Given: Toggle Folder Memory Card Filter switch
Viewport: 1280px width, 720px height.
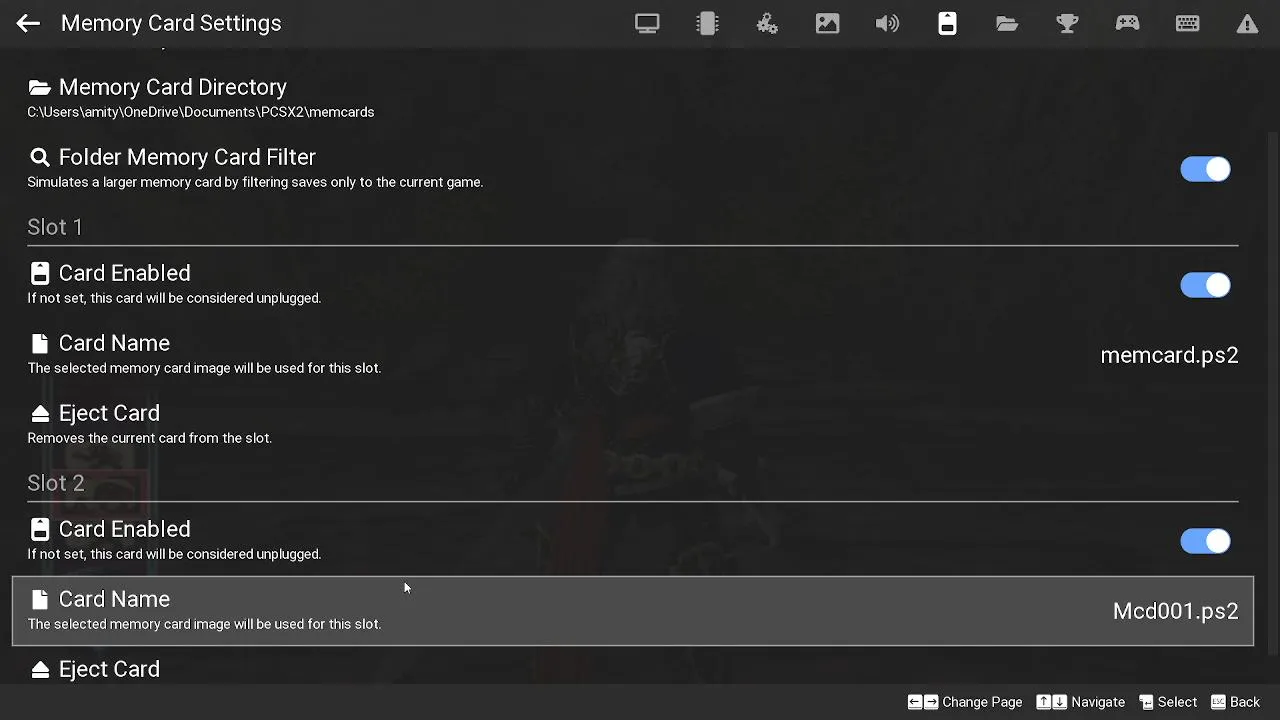Looking at the screenshot, I should (x=1205, y=169).
